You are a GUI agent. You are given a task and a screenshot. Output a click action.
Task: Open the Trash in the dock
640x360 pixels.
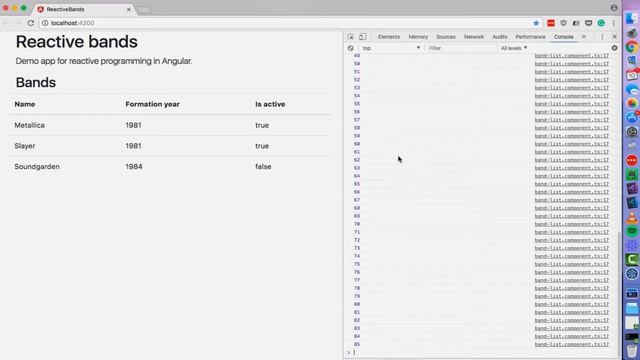(632, 350)
